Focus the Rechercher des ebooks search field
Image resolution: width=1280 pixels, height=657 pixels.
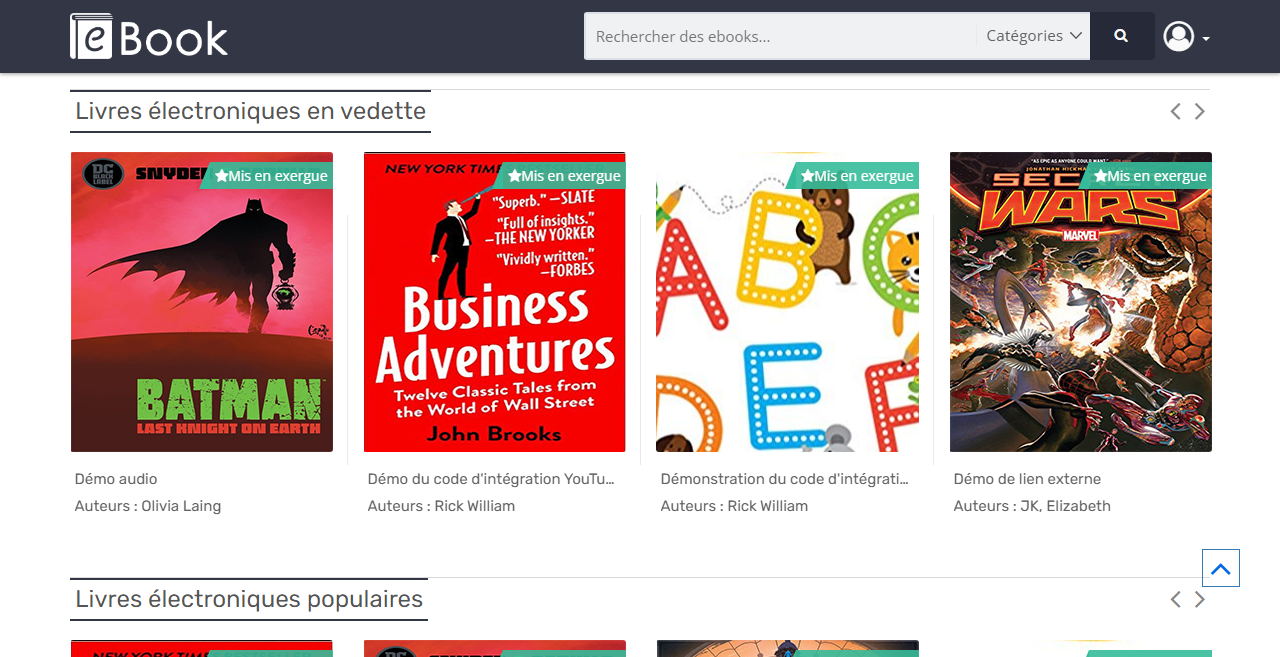(780, 36)
